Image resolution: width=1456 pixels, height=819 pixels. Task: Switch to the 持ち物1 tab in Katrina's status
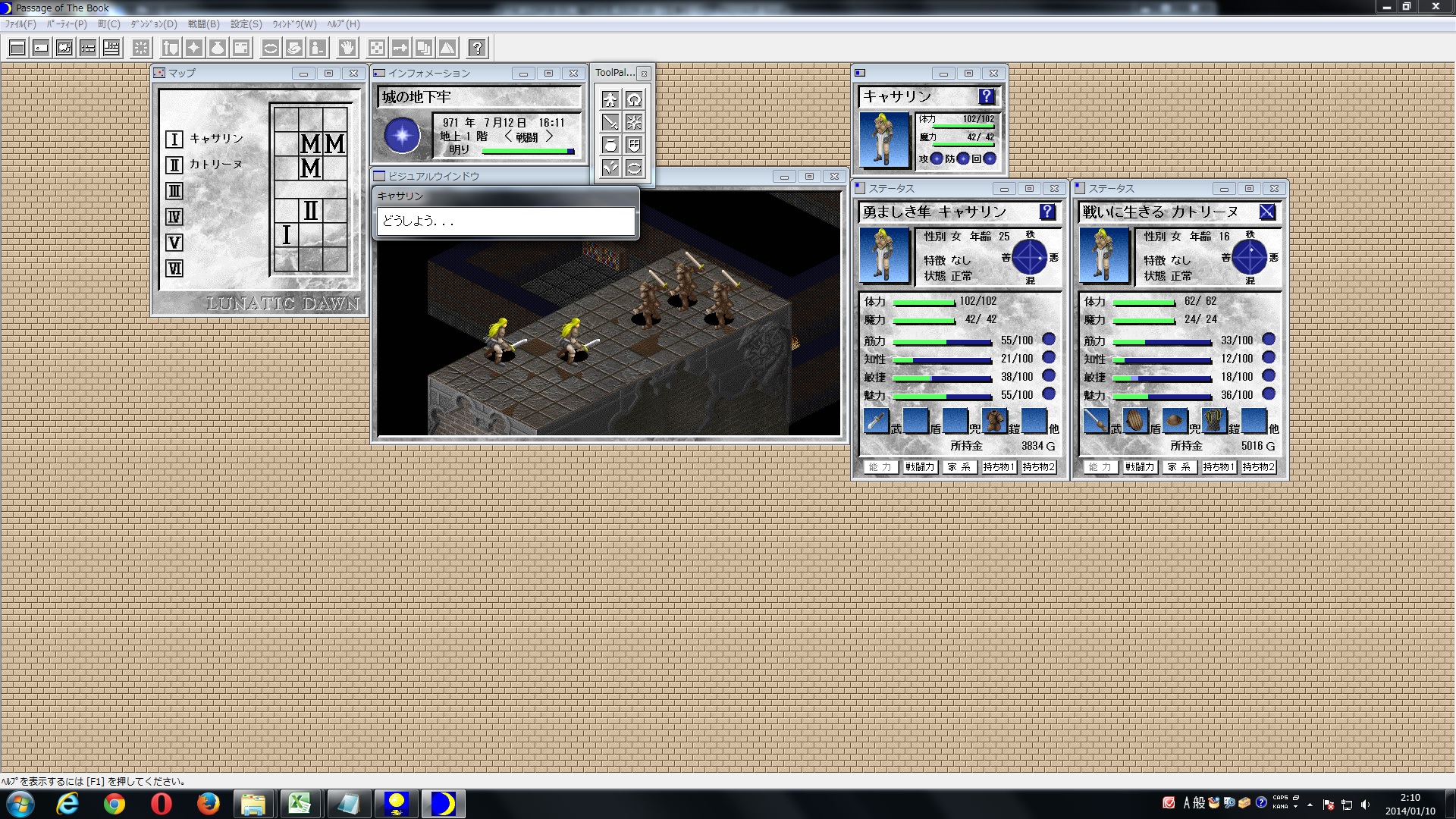1219,467
